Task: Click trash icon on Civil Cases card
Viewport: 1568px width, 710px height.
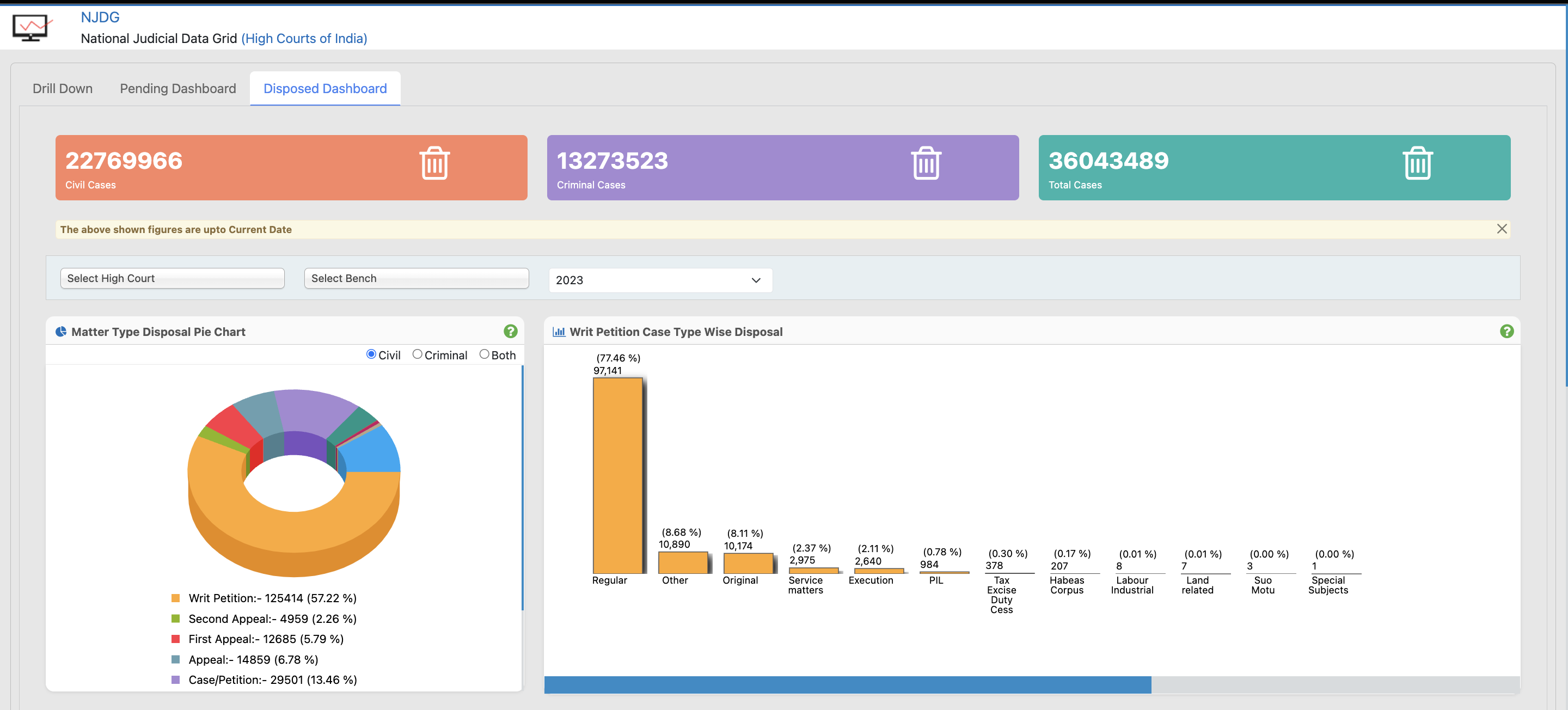Action: (x=434, y=163)
